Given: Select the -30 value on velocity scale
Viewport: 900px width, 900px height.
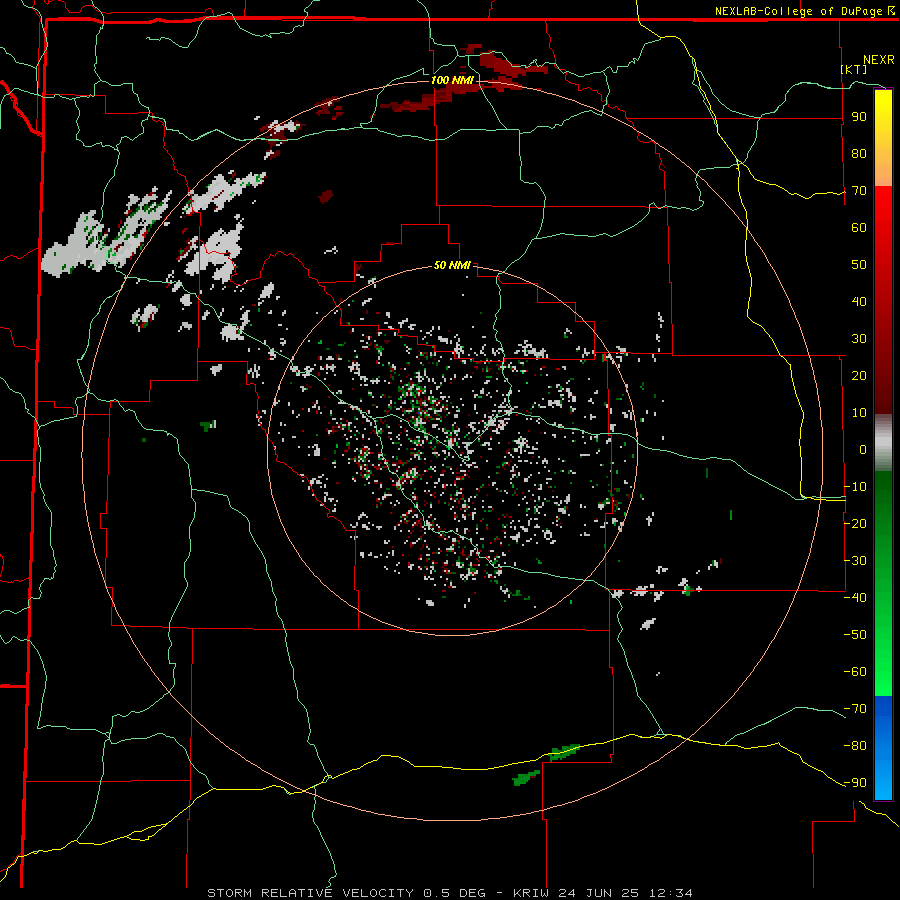Looking at the screenshot, I should pyautogui.click(x=855, y=561).
